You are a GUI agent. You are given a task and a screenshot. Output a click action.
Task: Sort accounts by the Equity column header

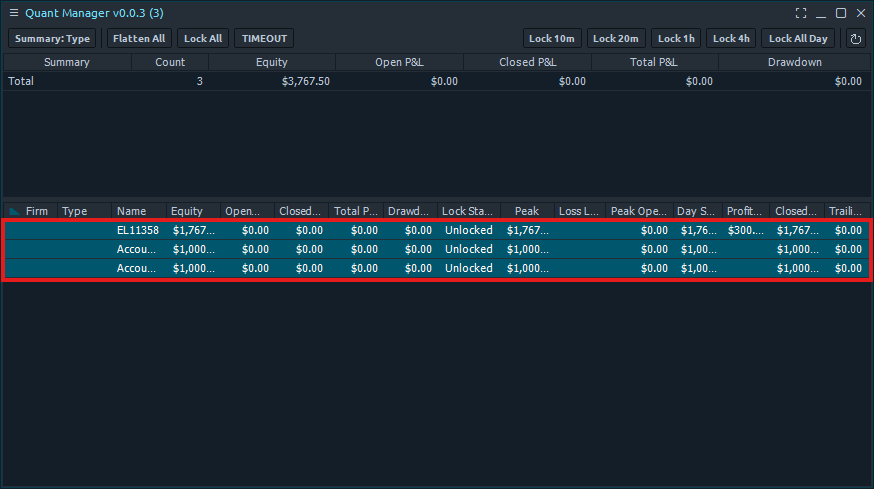(187, 211)
